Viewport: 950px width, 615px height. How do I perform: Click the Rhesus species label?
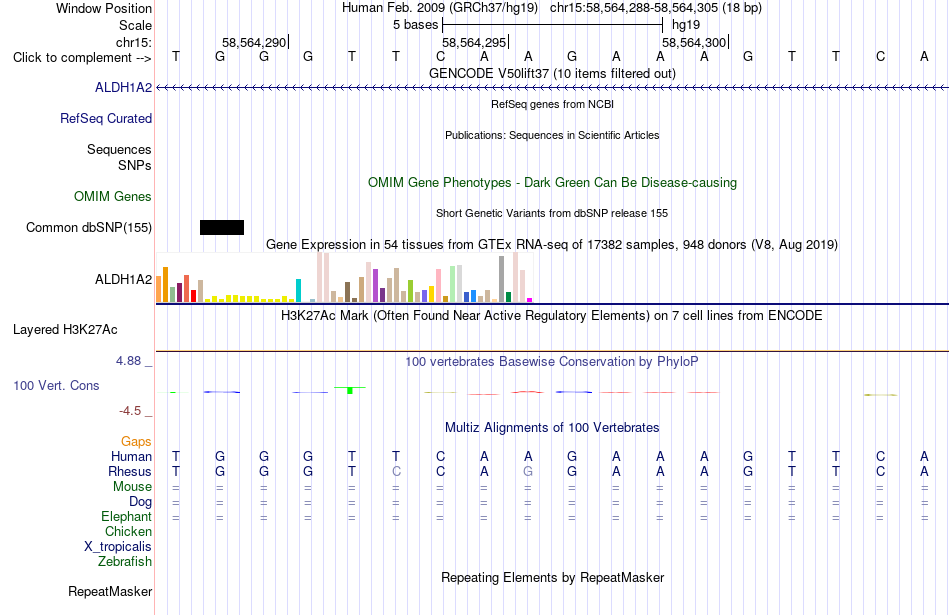tap(130, 471)
